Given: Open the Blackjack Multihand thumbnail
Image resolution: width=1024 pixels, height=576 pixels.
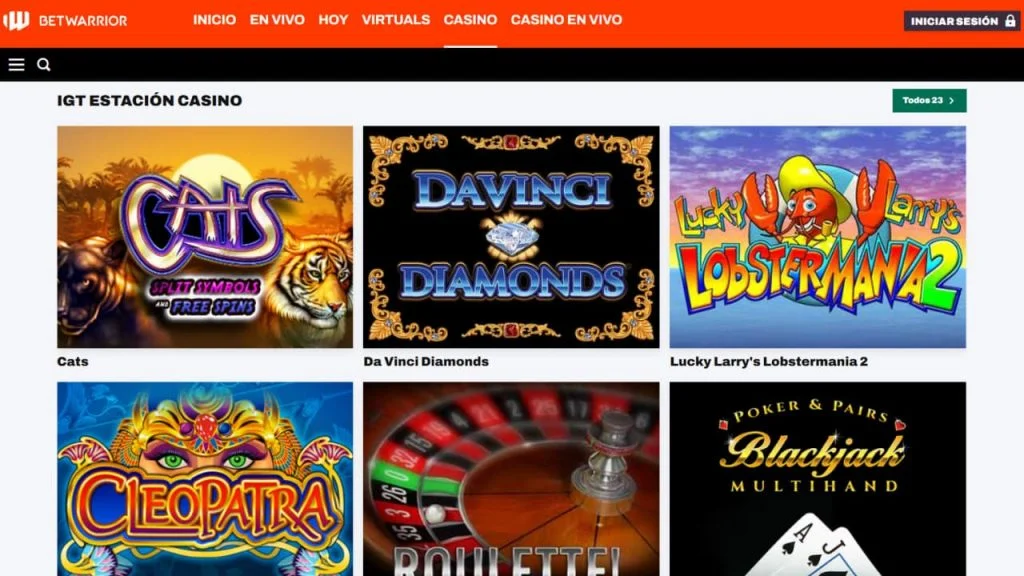Looking at the screenshot, I should (818, 479).
